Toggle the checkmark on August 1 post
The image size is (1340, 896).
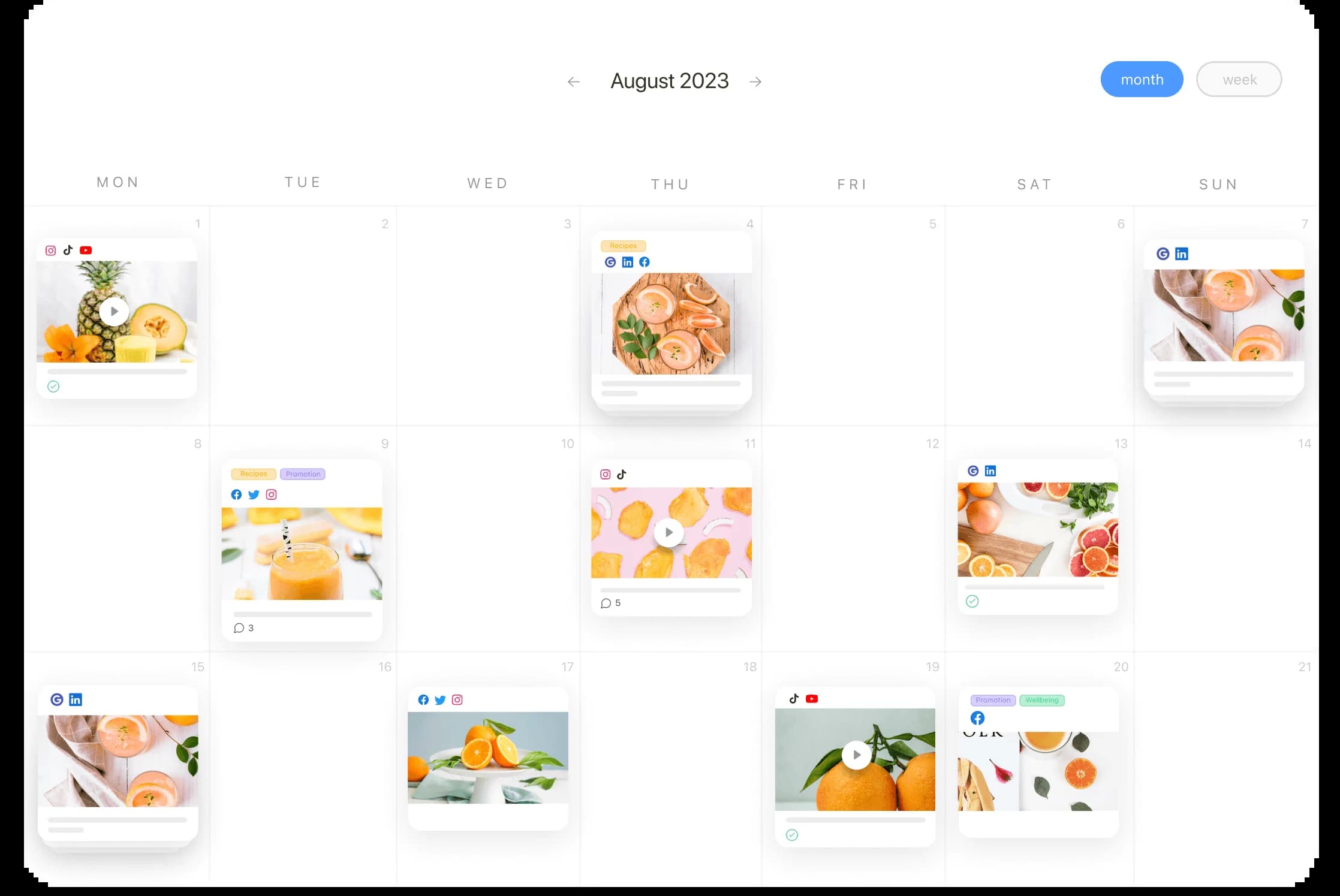pyautogui.click(x=55, y=386)
